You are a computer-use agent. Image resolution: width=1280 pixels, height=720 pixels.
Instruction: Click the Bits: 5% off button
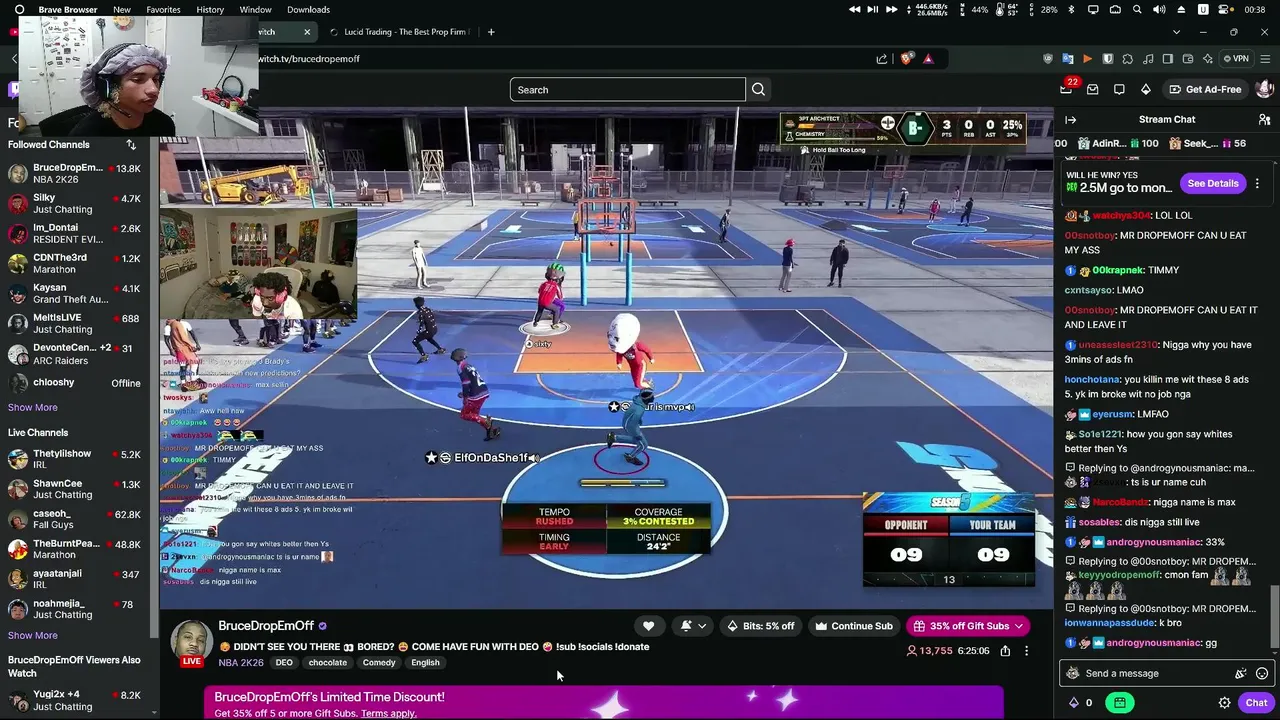point(760,626)
